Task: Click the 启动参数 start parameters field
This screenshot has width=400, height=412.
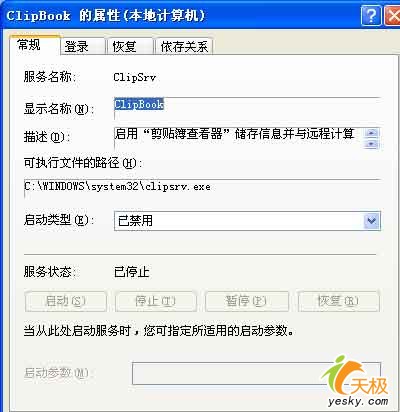Action: tap(256, 373)
